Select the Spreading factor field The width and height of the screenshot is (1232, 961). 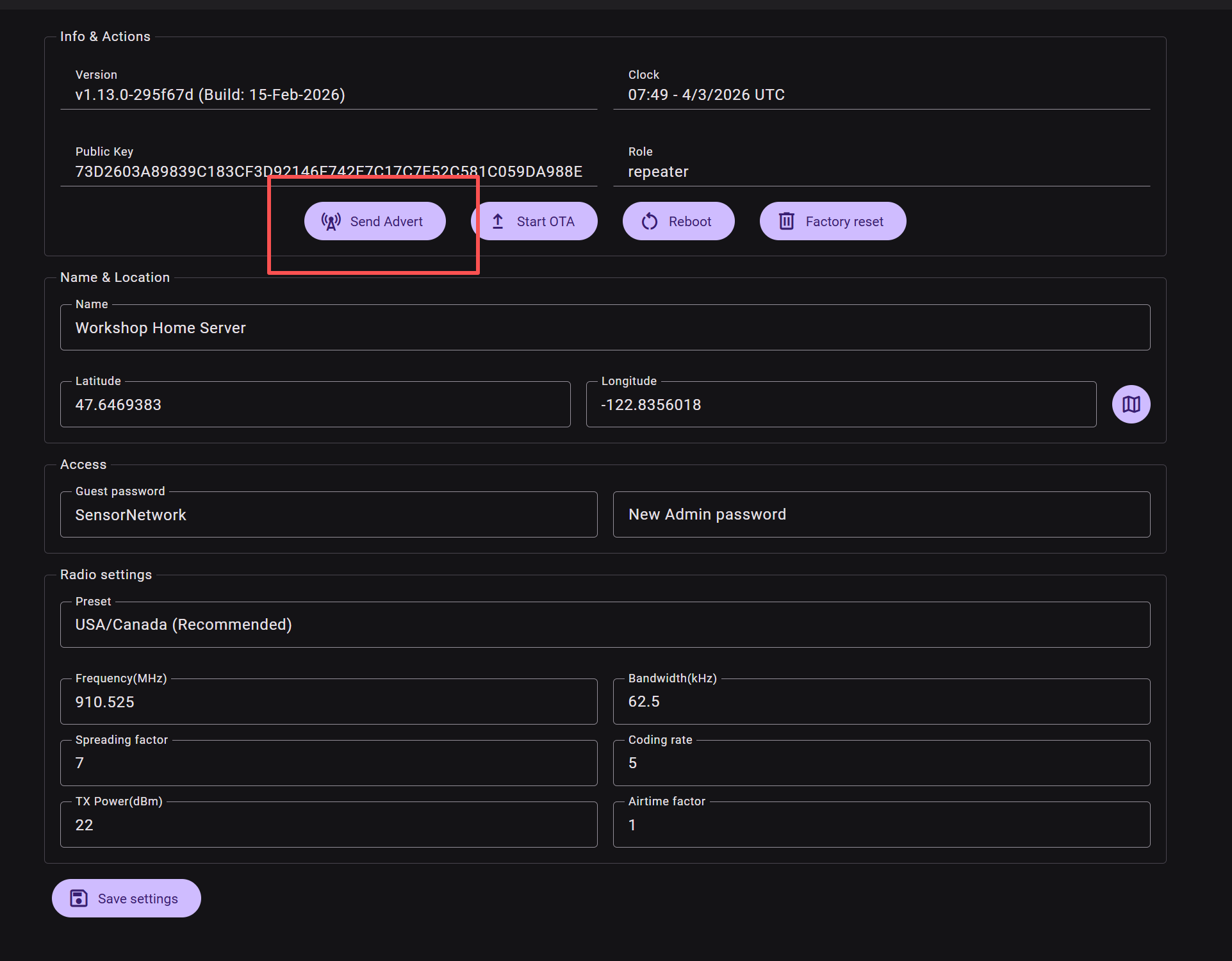click(x=328, y=764)
